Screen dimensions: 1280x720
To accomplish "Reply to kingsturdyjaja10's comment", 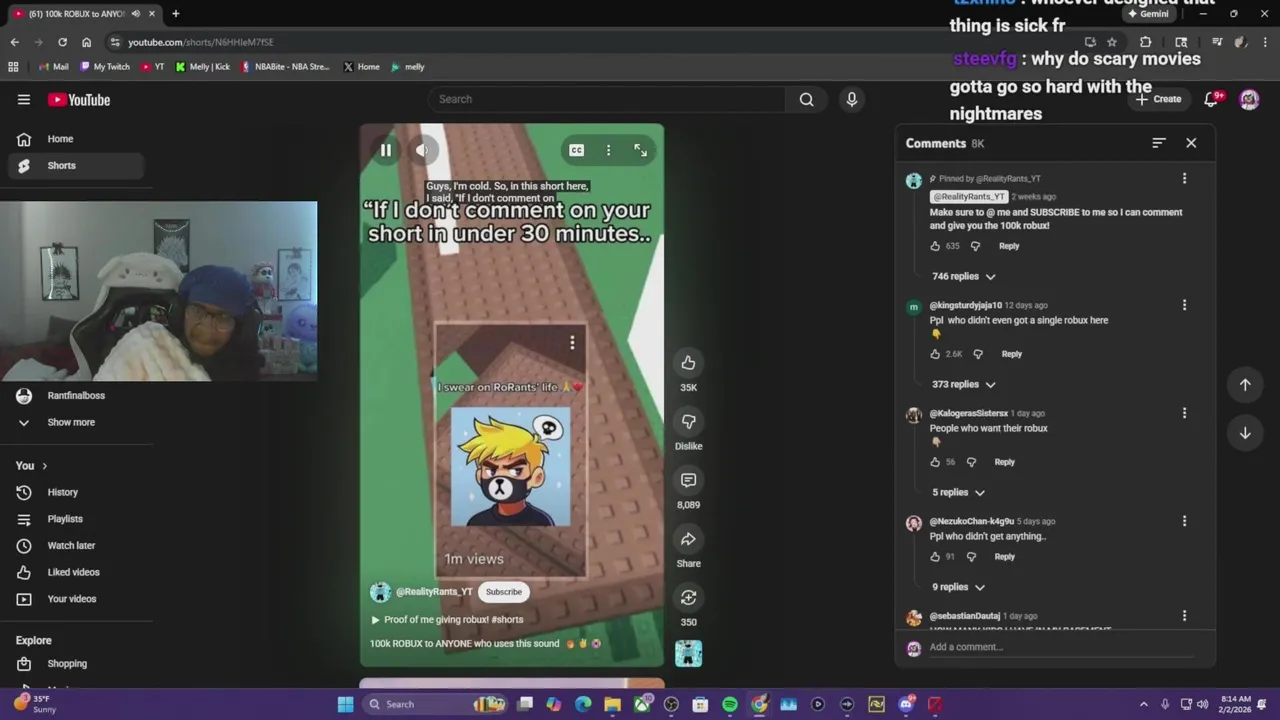I will click(1012, 354).
